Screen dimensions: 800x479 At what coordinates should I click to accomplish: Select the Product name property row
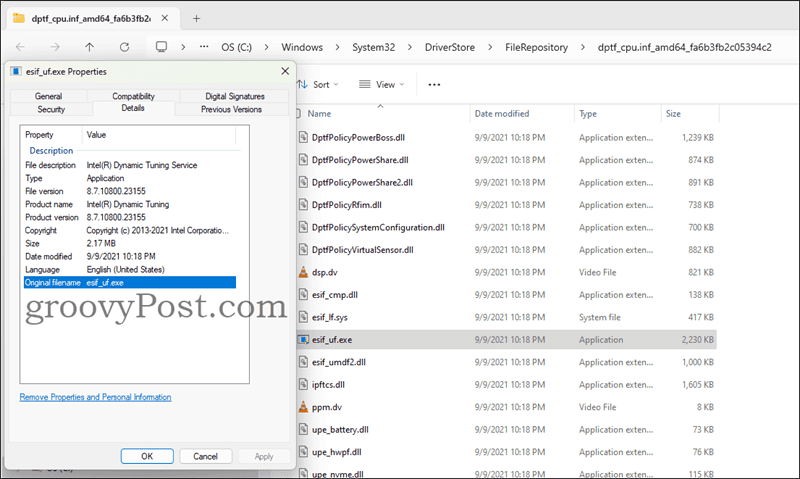click(130, 204)
